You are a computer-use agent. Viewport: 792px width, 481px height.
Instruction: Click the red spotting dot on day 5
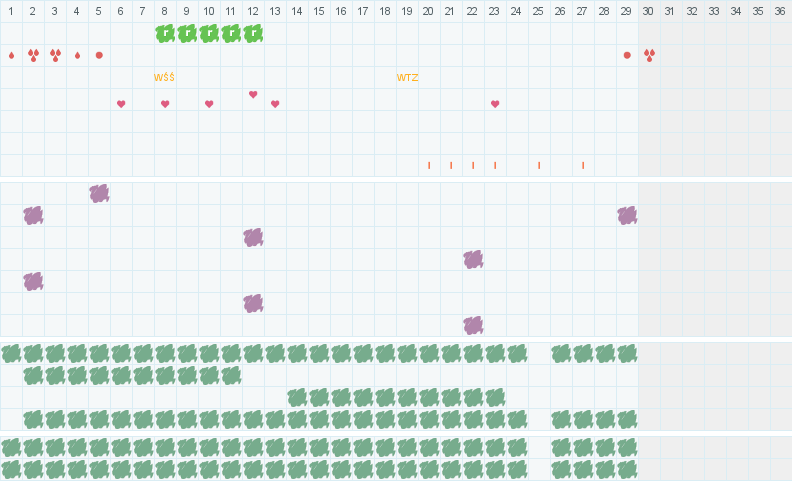(x=99, y=55)
